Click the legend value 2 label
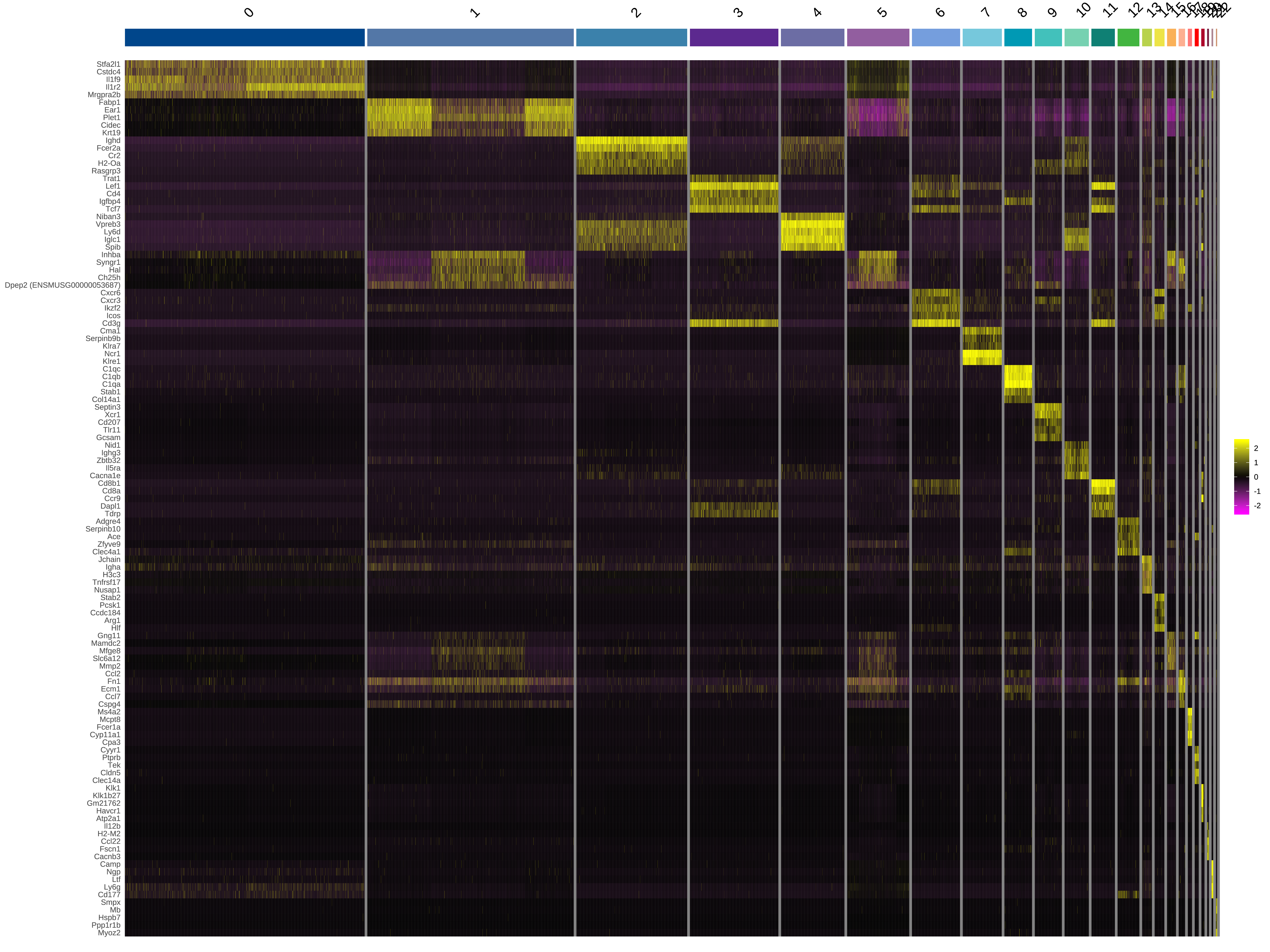Screen dimensions: 1270x952 point(1256,449)
